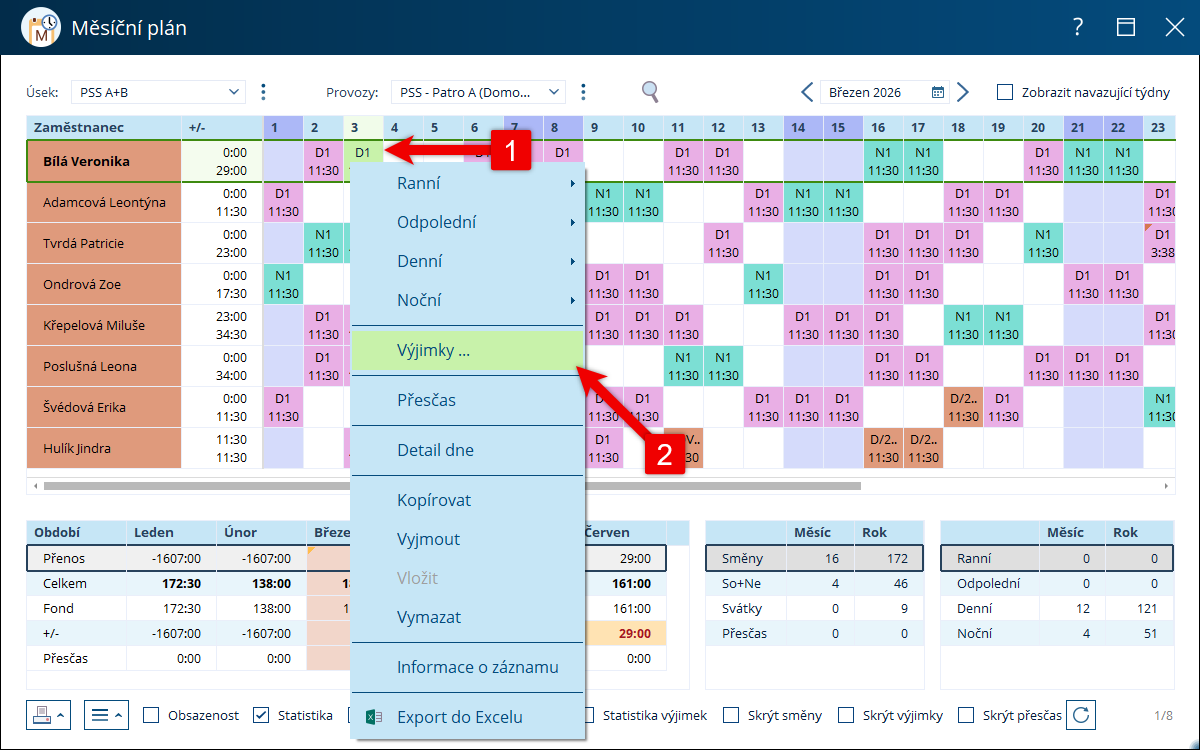Expand the Úsek PSS A+B dropdown
Viewport: 1200px width, 750px height.
pos(235,92)
